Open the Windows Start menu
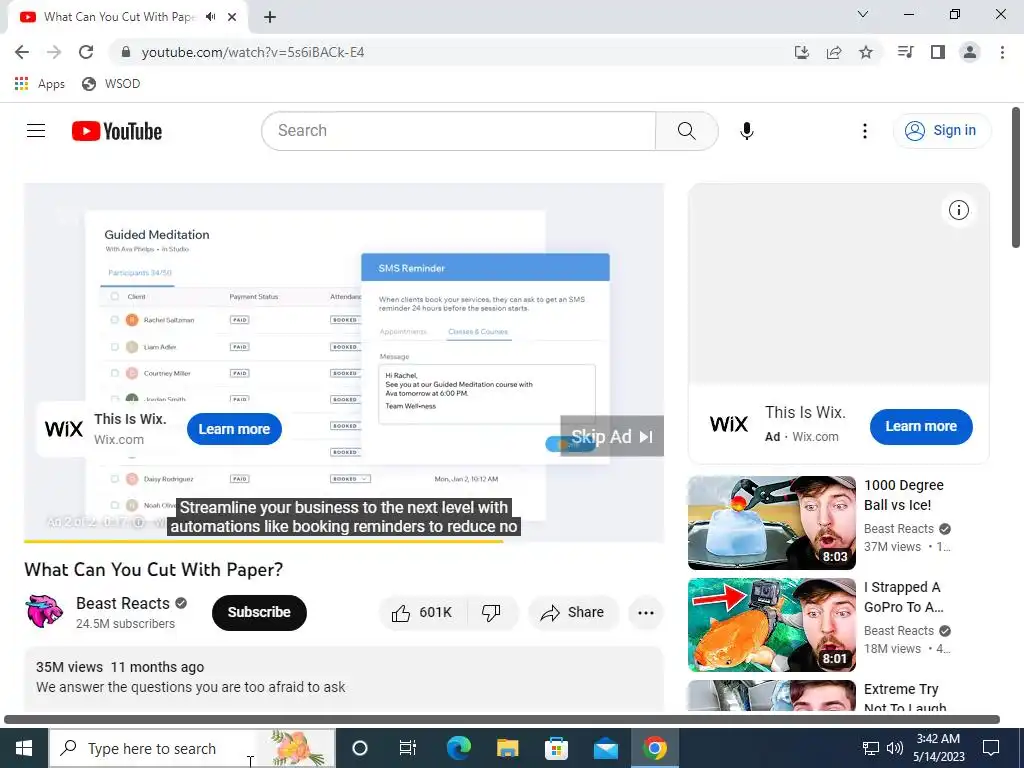Screen dimensions: 1024x768 click(x=24, y=748)
